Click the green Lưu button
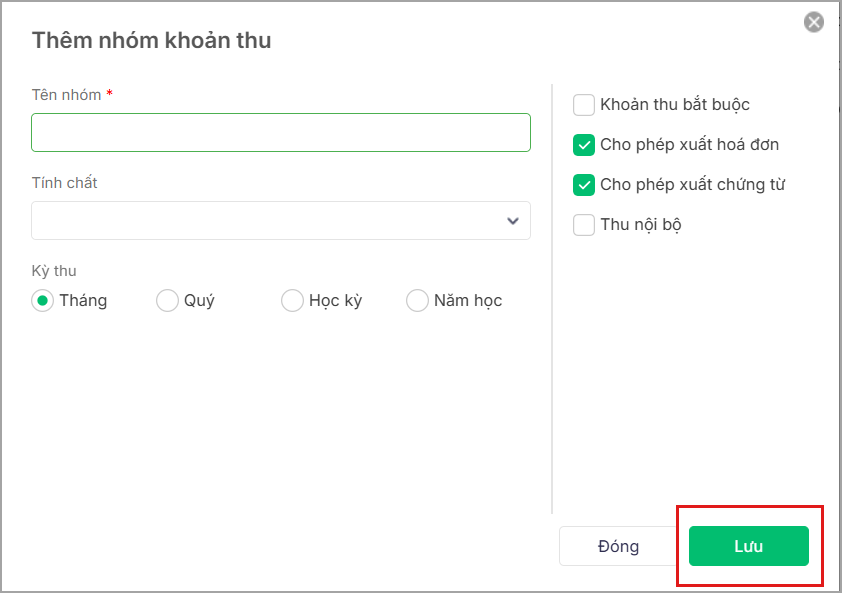 748,546
